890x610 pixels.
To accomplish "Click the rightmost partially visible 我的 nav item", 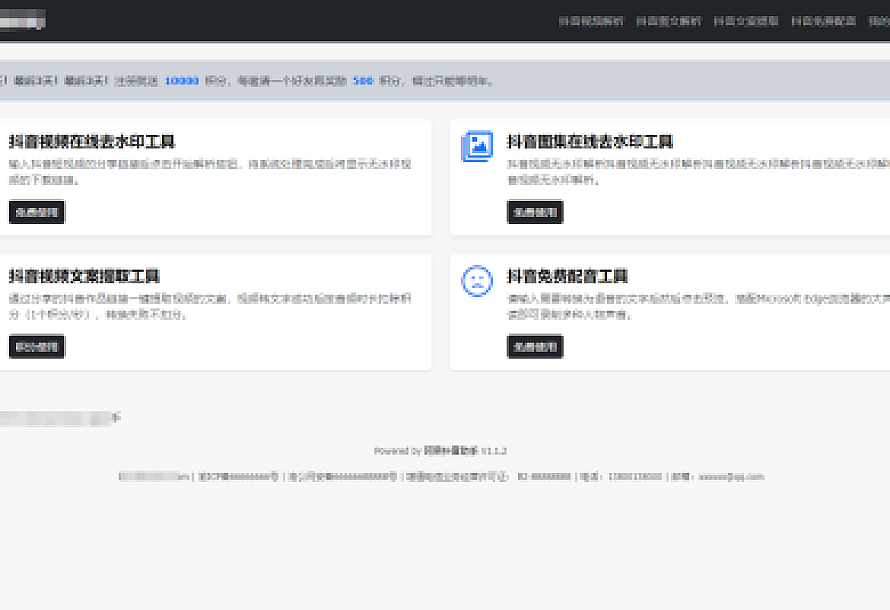I will coord(879,21).
